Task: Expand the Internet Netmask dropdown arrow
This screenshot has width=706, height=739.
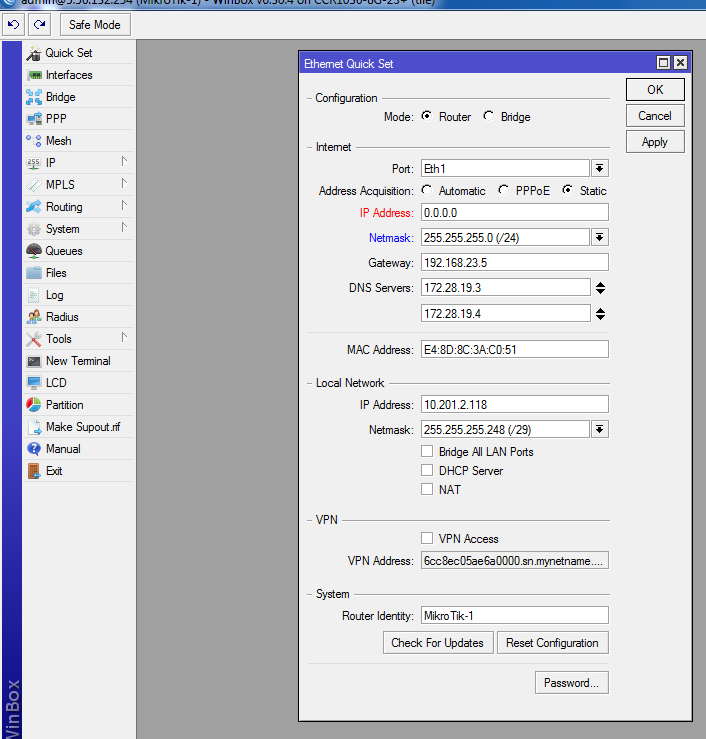Action: tap(600, 237)
